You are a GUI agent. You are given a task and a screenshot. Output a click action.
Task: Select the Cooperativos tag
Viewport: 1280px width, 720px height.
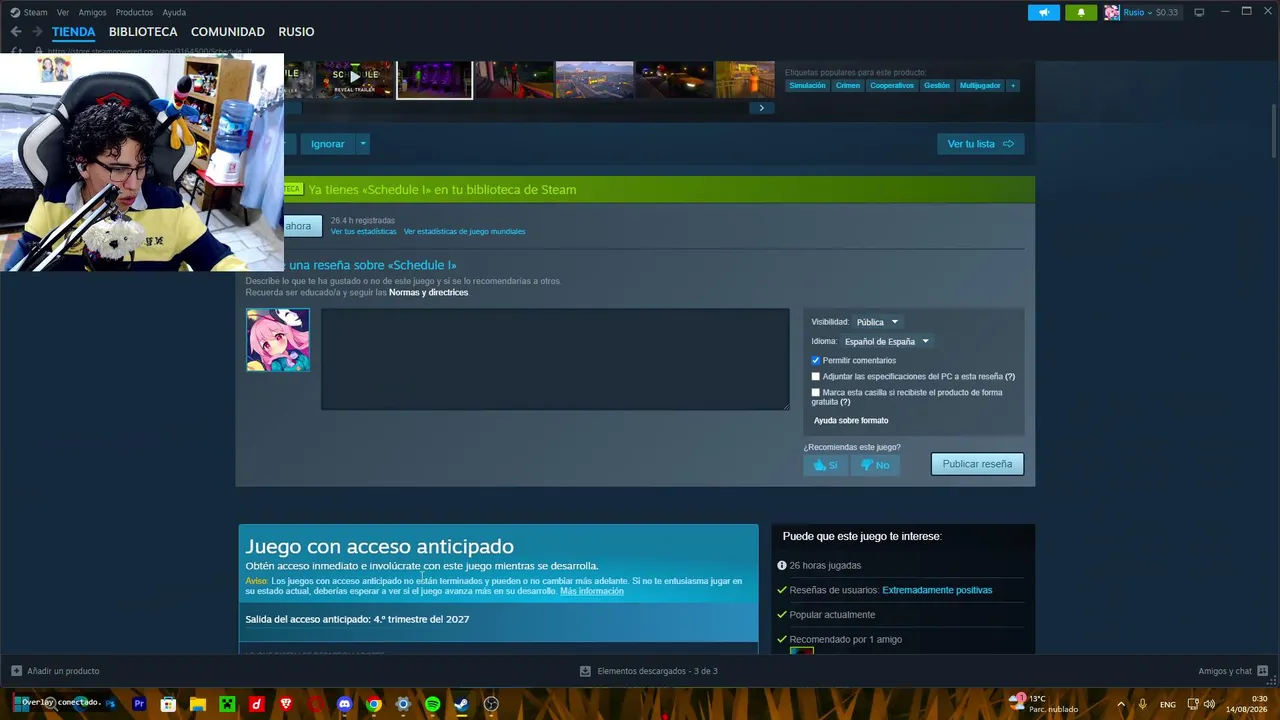click(x=892, y=86)
